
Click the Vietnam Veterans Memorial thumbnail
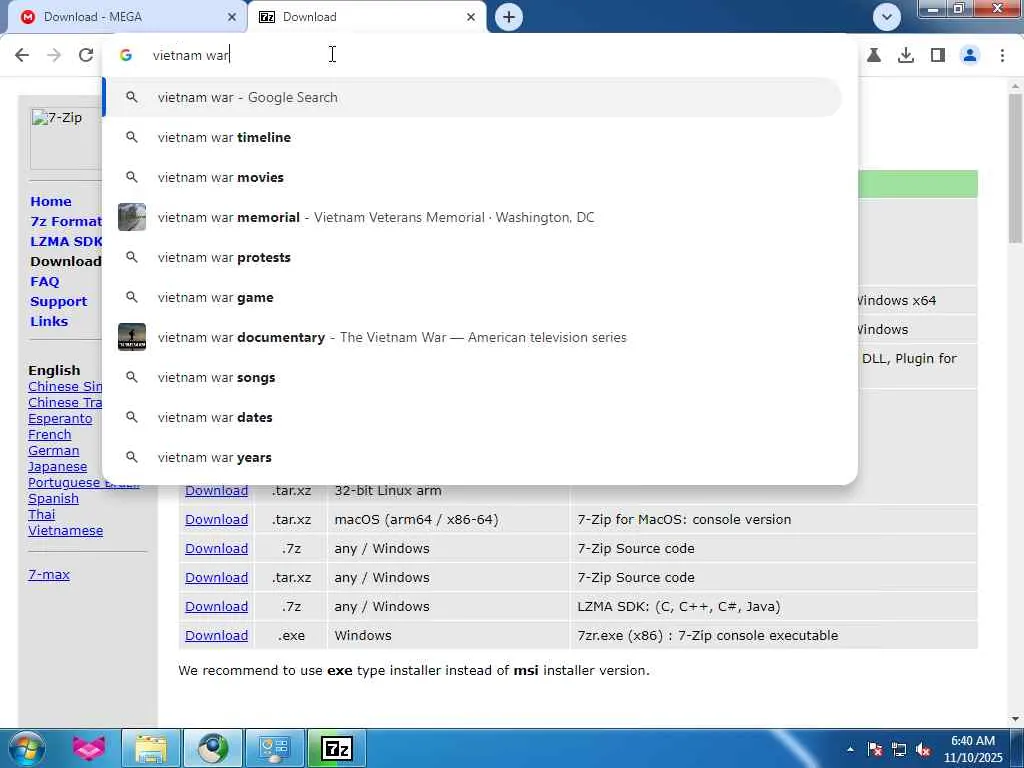pyautogui.click(x=132, y=217)
